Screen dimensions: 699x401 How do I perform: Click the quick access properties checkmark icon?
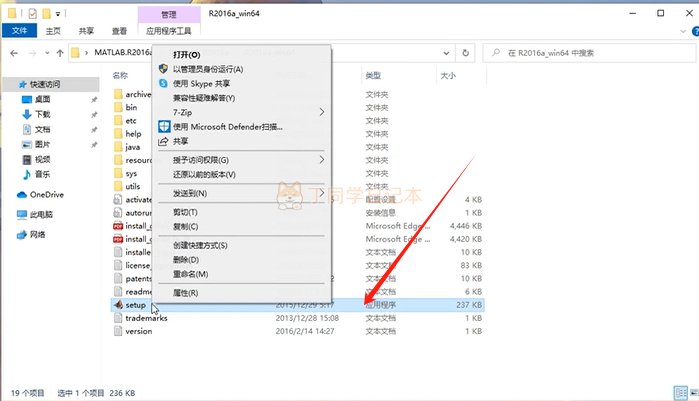tap(33, 14)
